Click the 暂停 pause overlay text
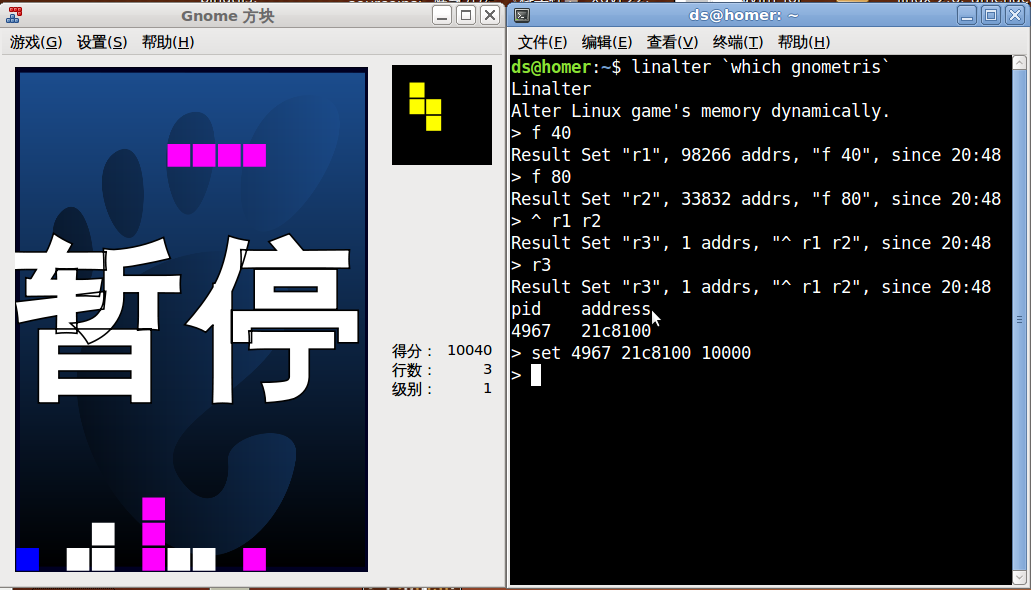 click(x=187, y=319)
